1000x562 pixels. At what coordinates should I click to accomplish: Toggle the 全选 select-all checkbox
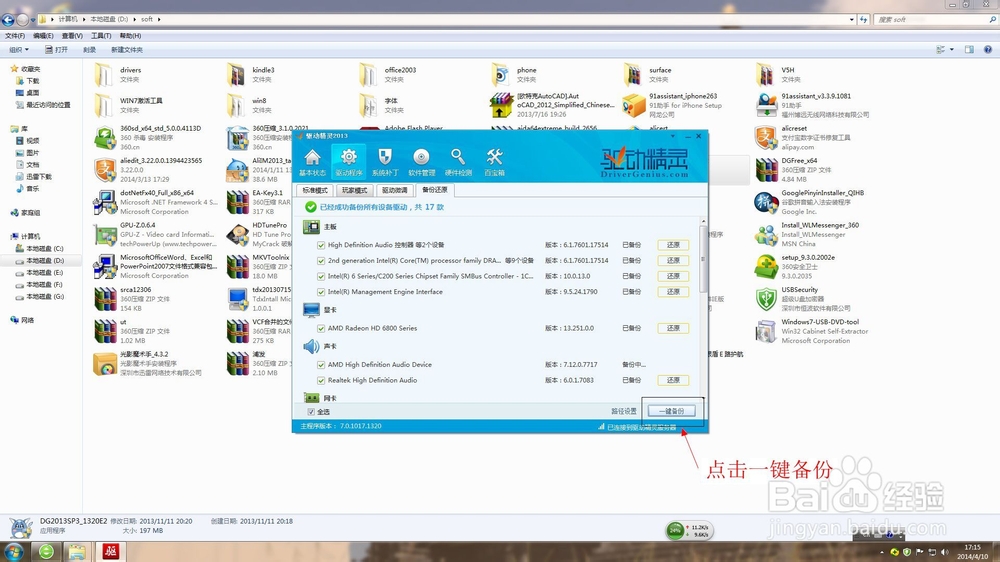point(311,412)
